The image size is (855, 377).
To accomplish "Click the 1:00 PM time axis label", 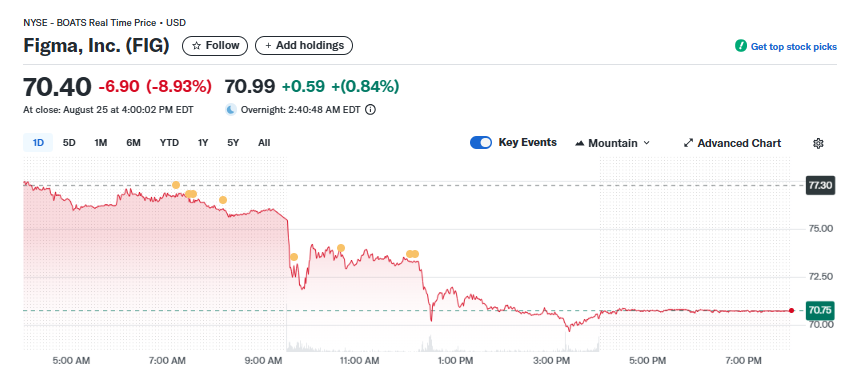I will 455,361.
